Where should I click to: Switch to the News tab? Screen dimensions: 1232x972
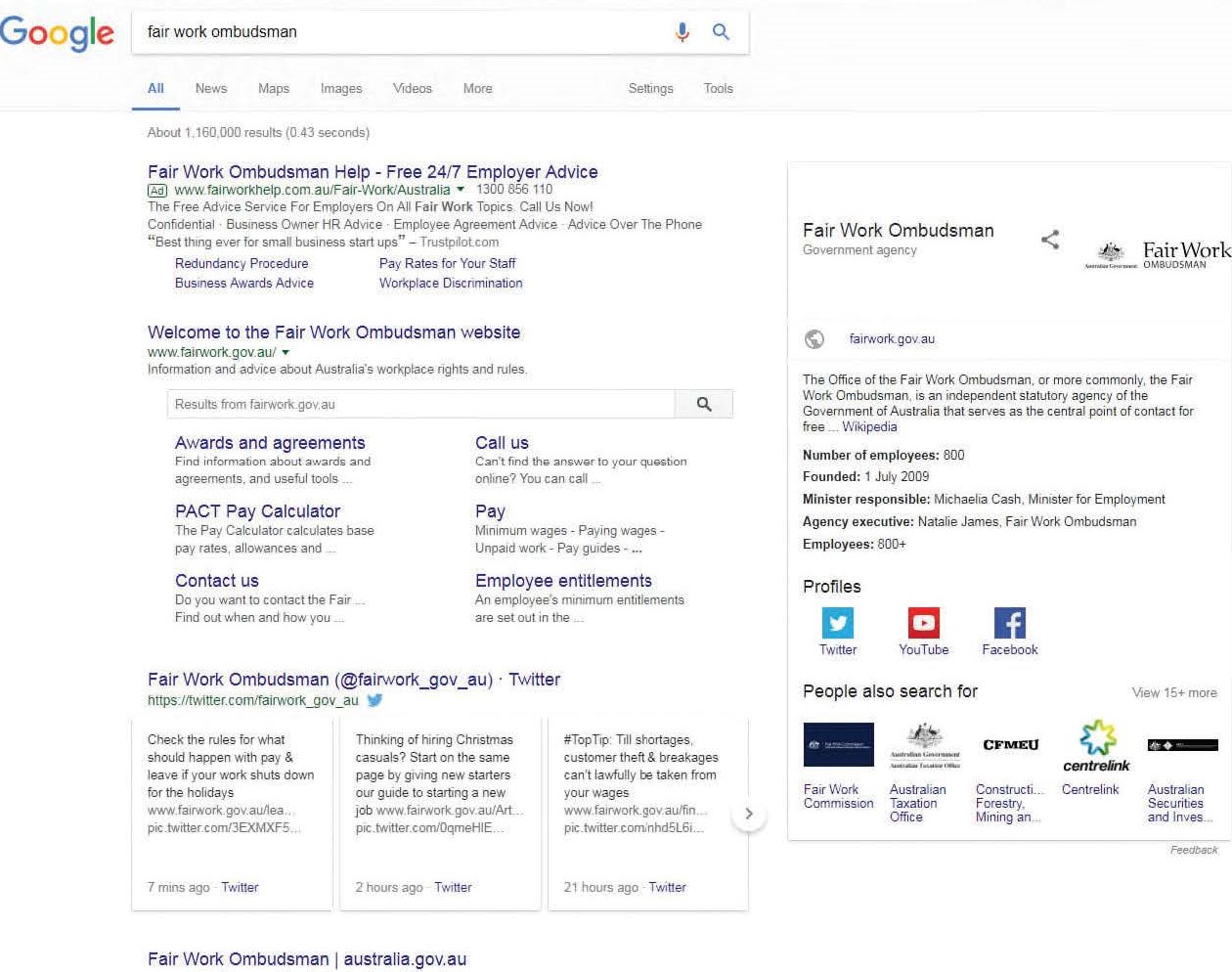211,88
